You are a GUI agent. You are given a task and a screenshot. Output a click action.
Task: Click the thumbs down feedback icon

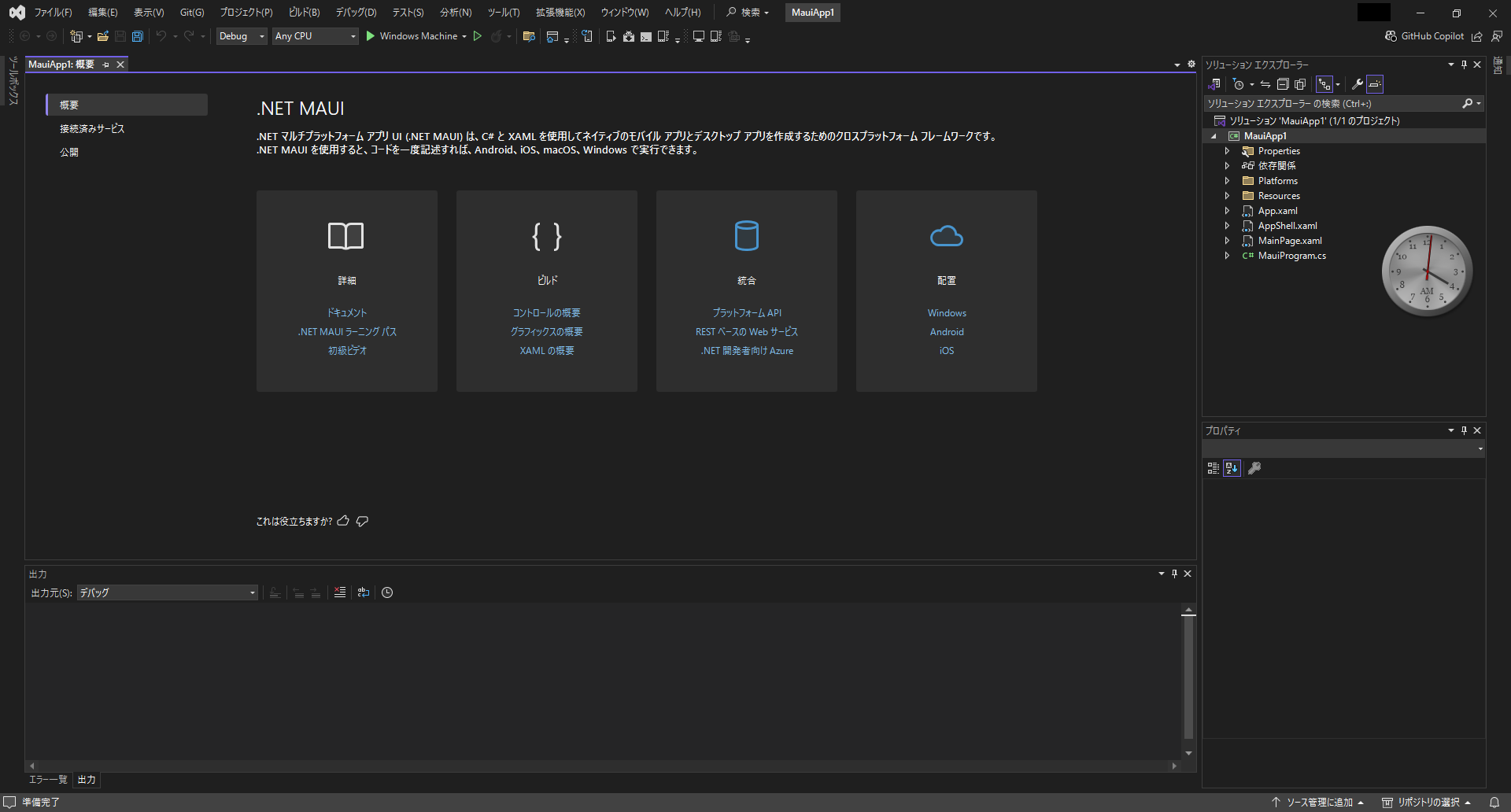click(362, 521)
